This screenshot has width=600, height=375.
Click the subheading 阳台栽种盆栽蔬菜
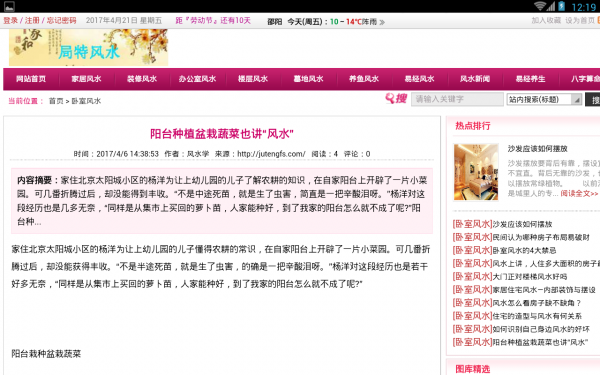click(x=46, y=354)
